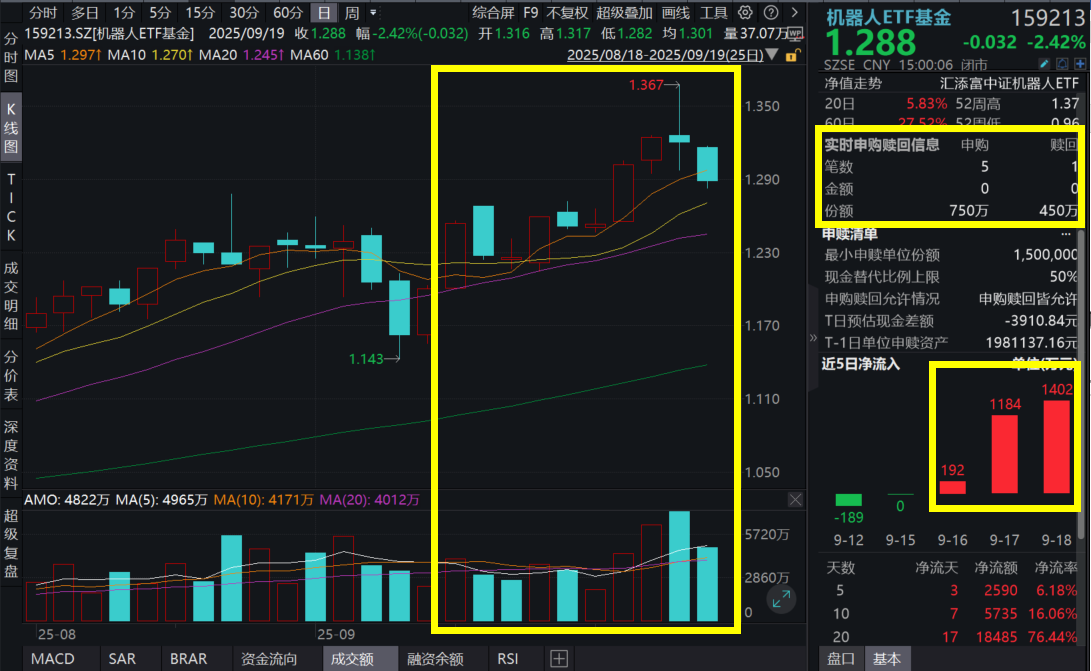Close the volume indicator sub-panel
Image resolution: width=1091 pixels, height=671 pixels.
795,499
